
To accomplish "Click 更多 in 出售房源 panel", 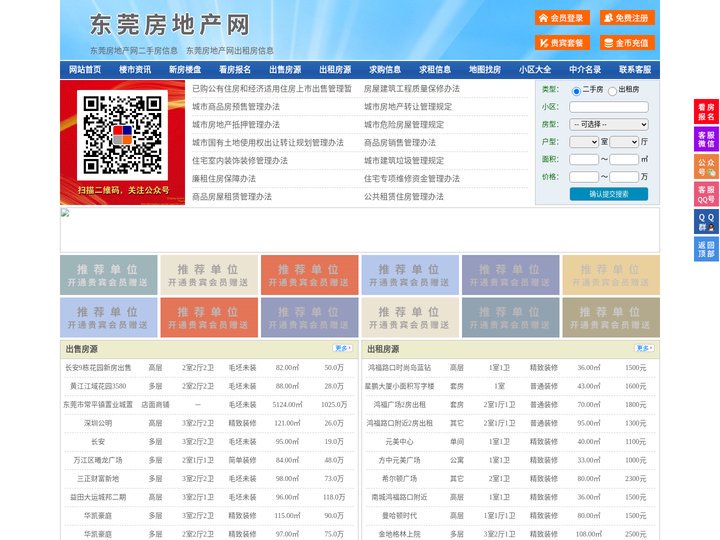I will pos(343,349).
